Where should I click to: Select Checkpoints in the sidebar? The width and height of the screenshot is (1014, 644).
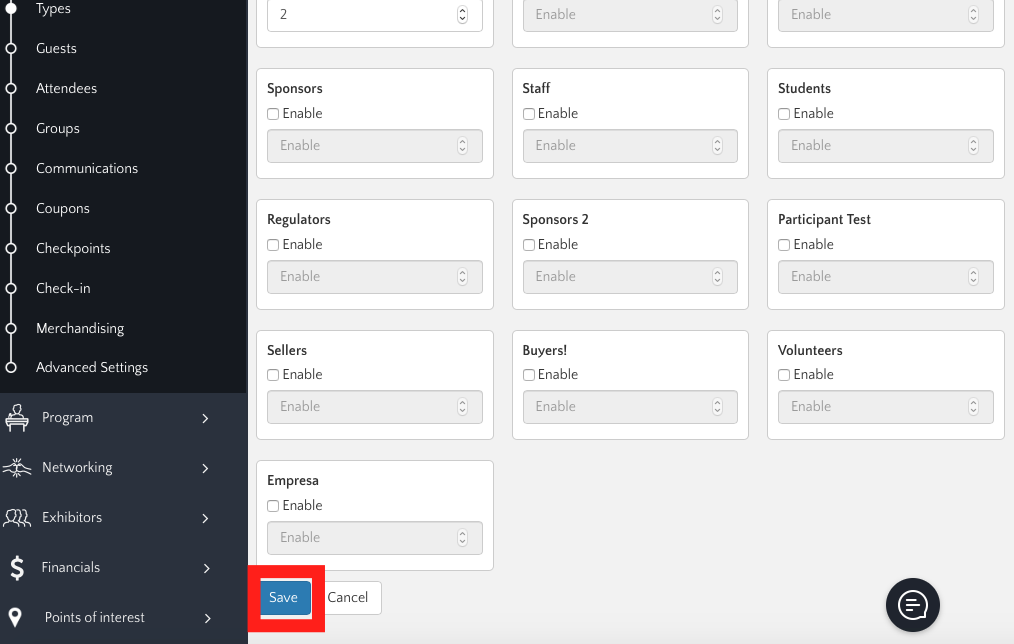73,248
